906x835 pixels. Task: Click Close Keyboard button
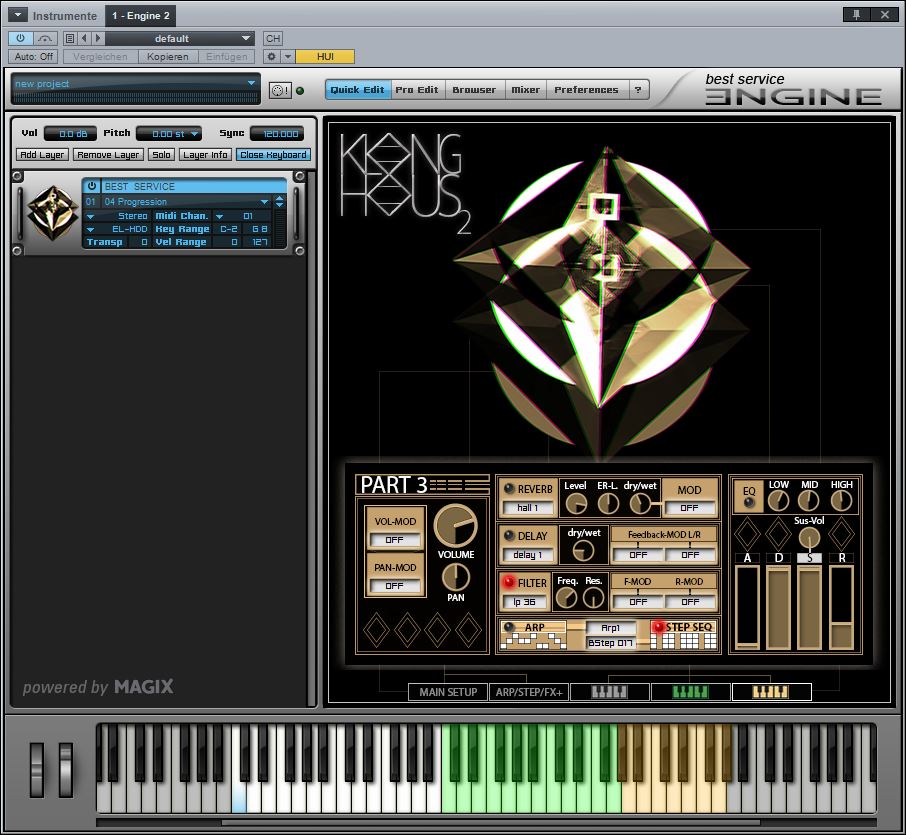[x=273, y=155]
